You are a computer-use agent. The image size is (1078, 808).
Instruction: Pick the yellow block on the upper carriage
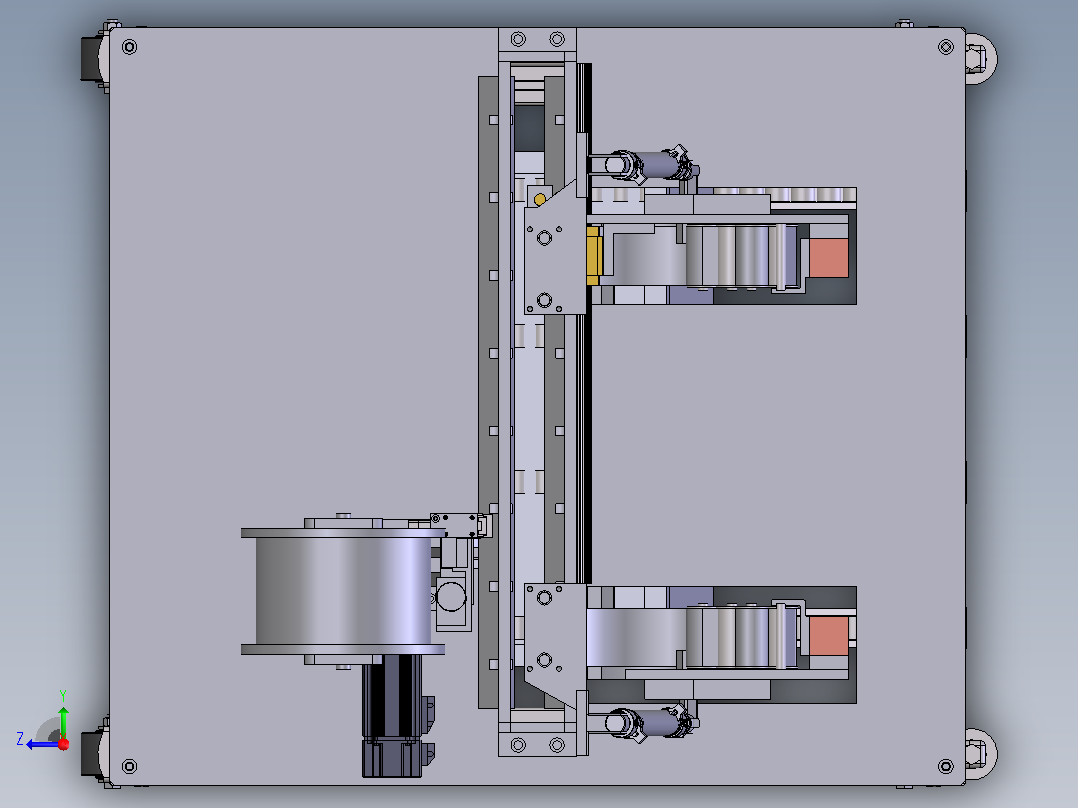[x=593, y=256]
